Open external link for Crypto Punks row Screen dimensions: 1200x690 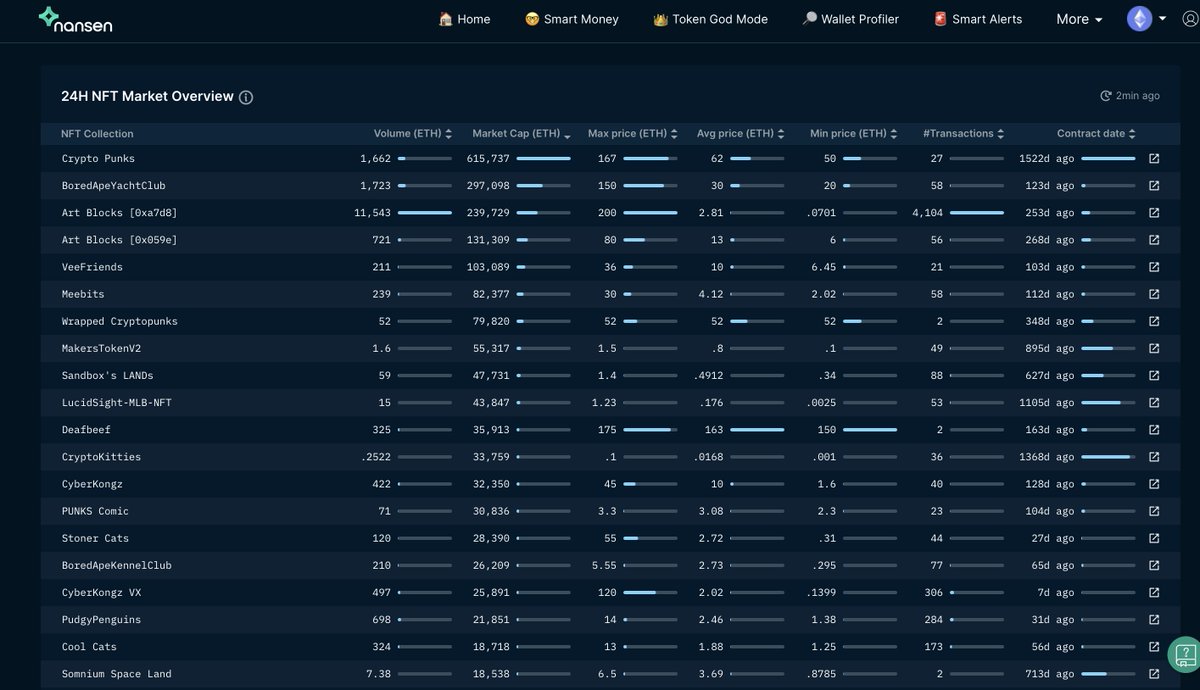[1154, 159]
